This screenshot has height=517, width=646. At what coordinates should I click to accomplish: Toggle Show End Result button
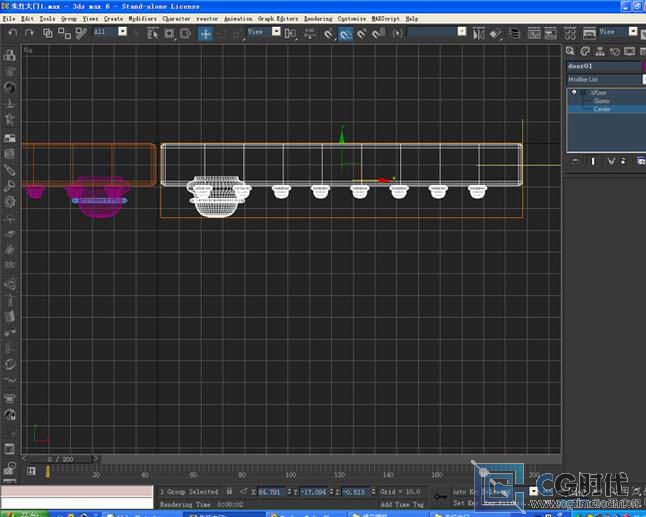point(593,161)
